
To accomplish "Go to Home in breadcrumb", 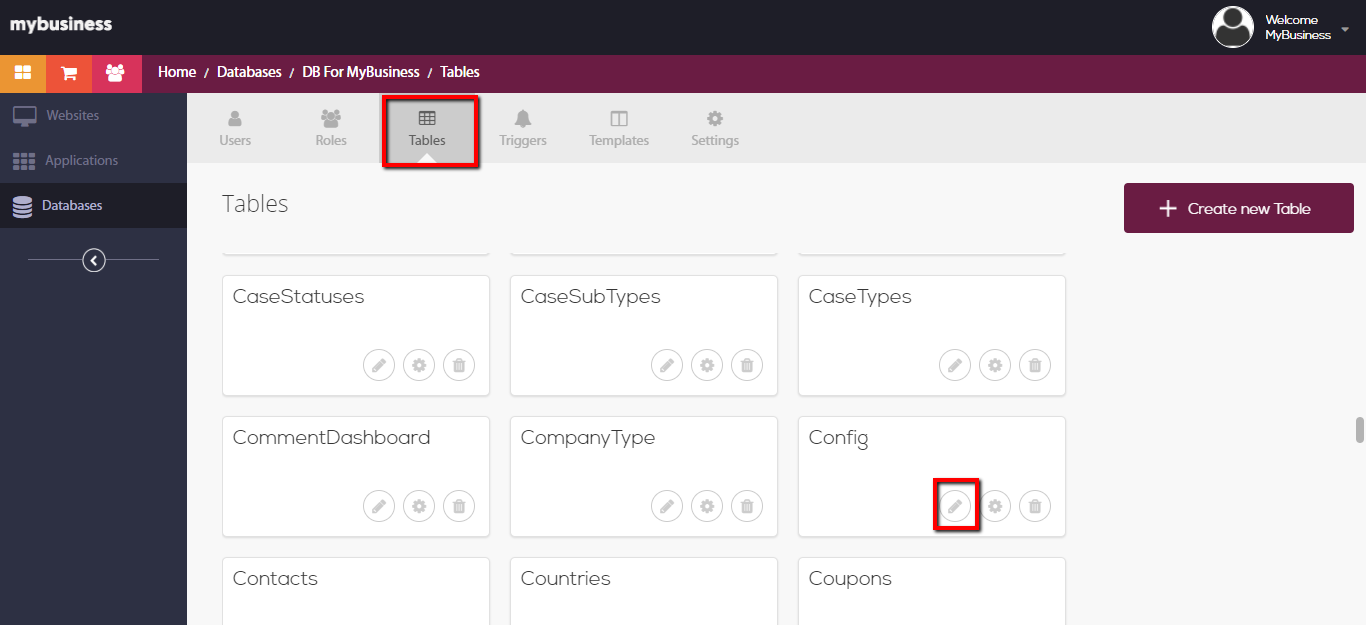I will 177,72.
